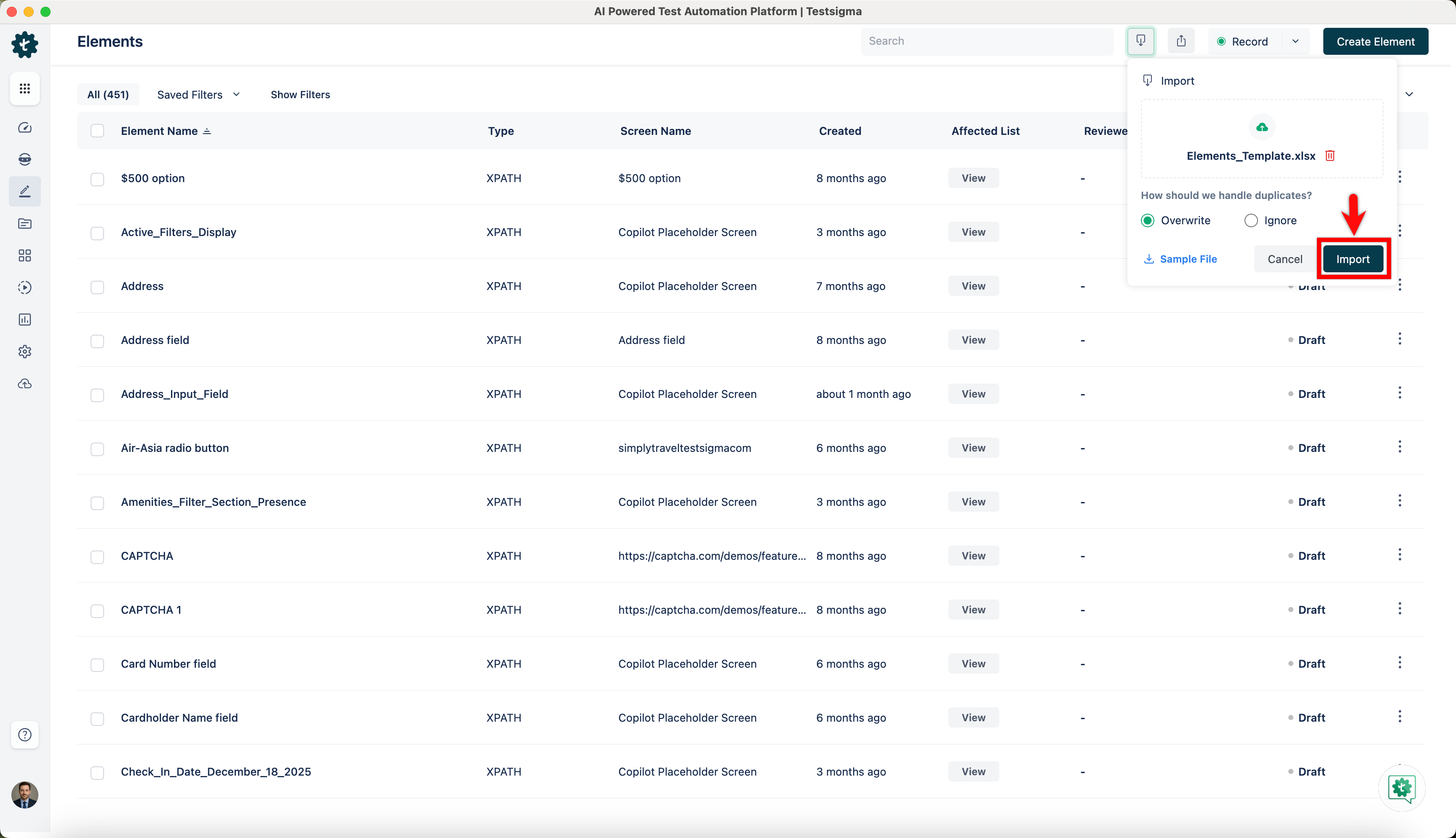Image resolution: width=1456 pixels, height=838 pixels.
Task: Open settings gear in left sidebar
Action: click(25, 352)
